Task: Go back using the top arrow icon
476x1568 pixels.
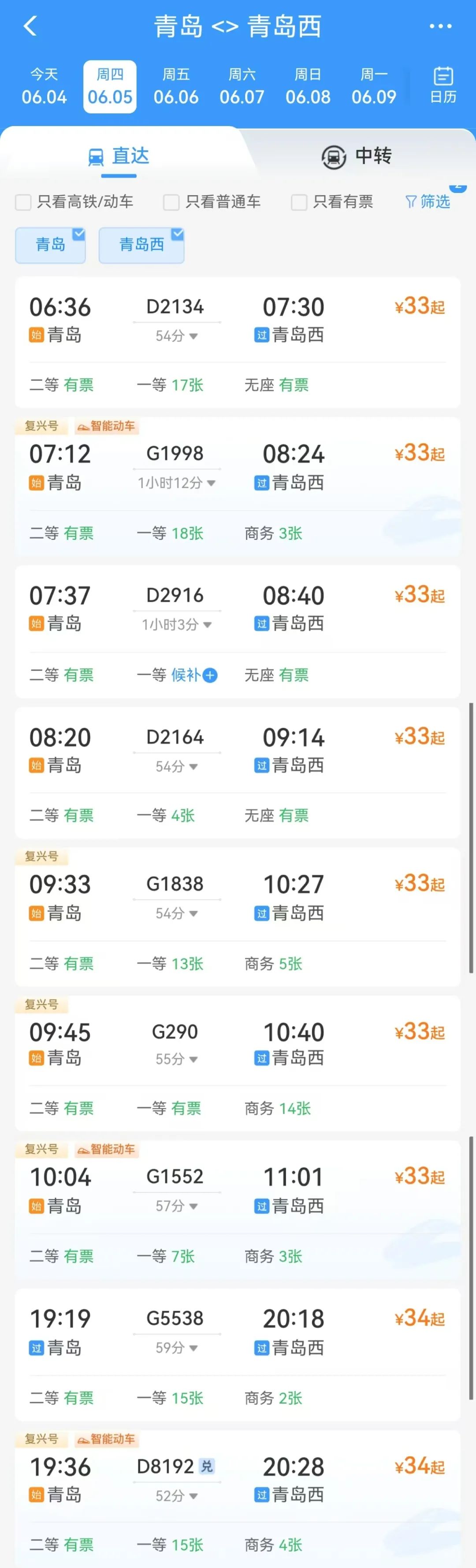Action: 30,26
